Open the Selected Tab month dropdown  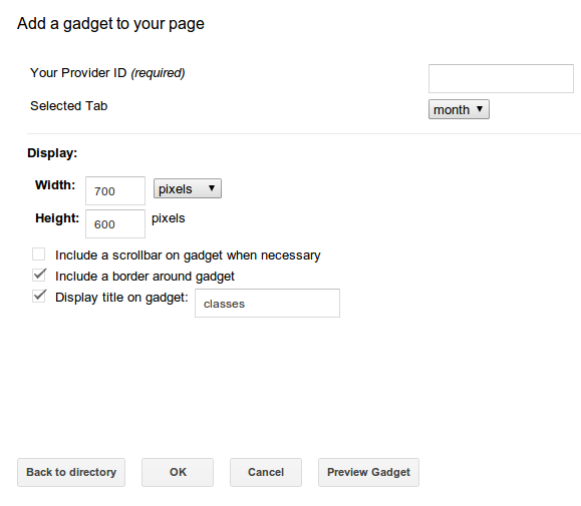(x=459, y=109)
